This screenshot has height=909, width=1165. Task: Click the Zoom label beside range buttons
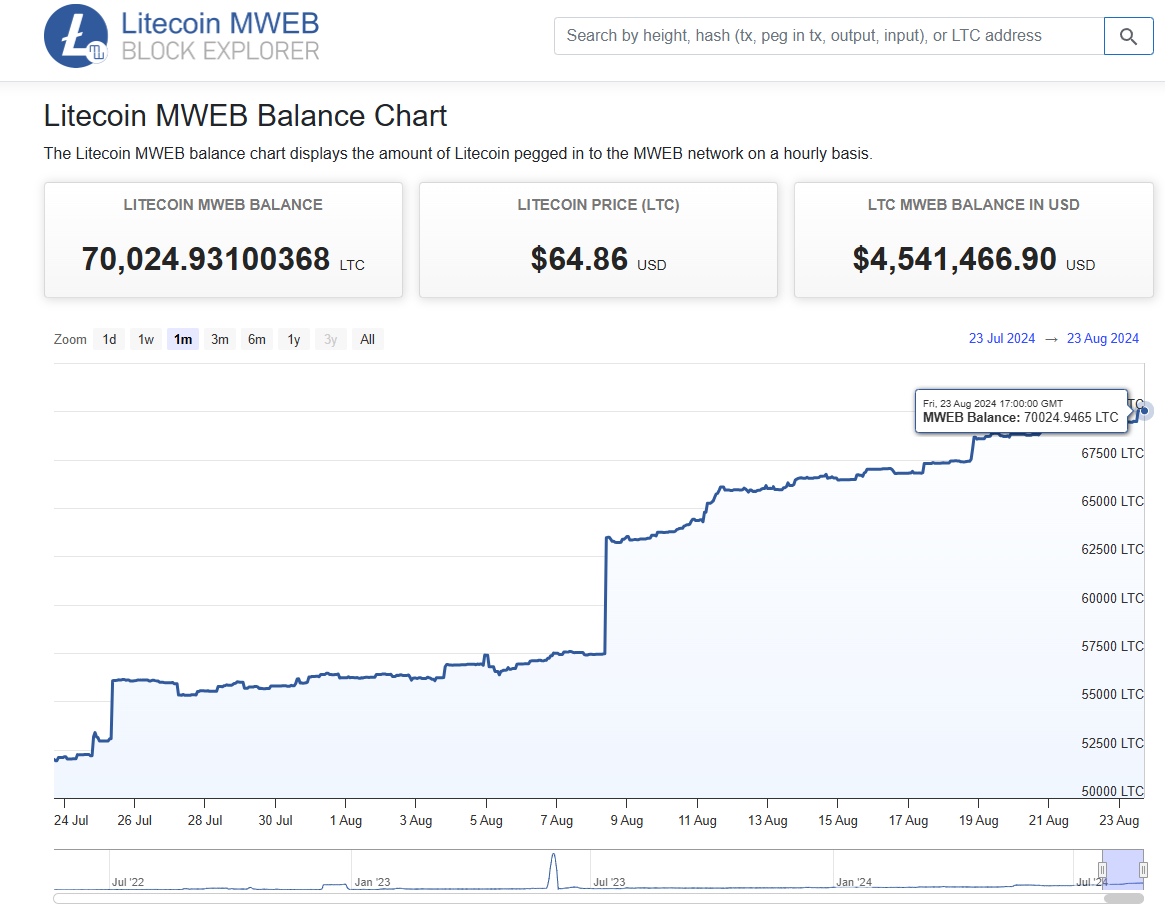(70, 340)
